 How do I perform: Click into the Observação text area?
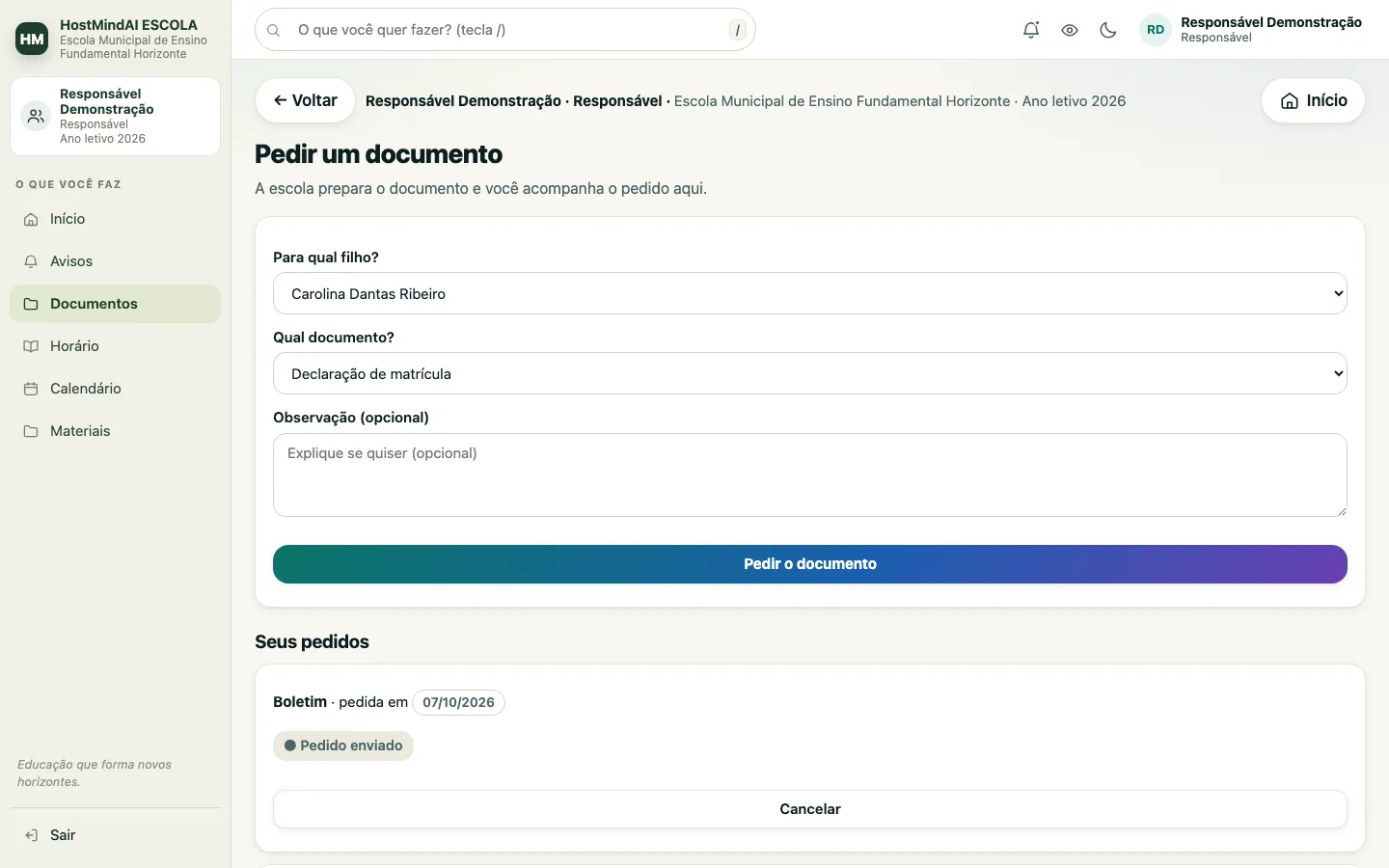click(x=810, y=475)
